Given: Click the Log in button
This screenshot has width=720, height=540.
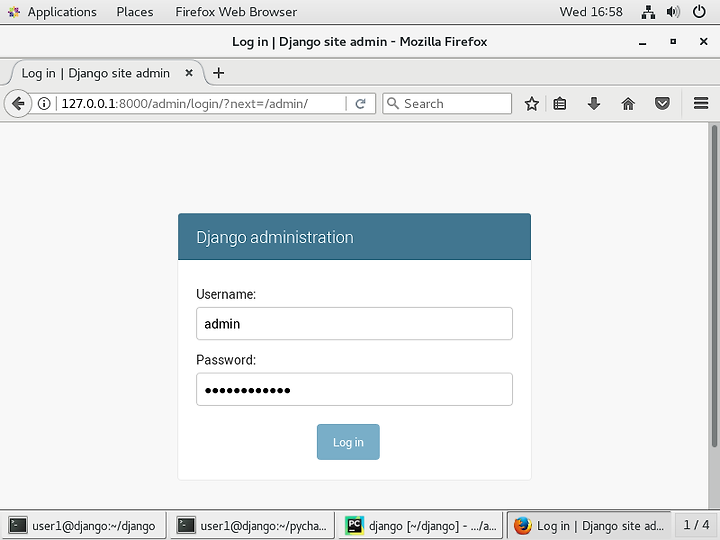Looking at the screenshot, I should pyautogui.click(x=348, y=442).
